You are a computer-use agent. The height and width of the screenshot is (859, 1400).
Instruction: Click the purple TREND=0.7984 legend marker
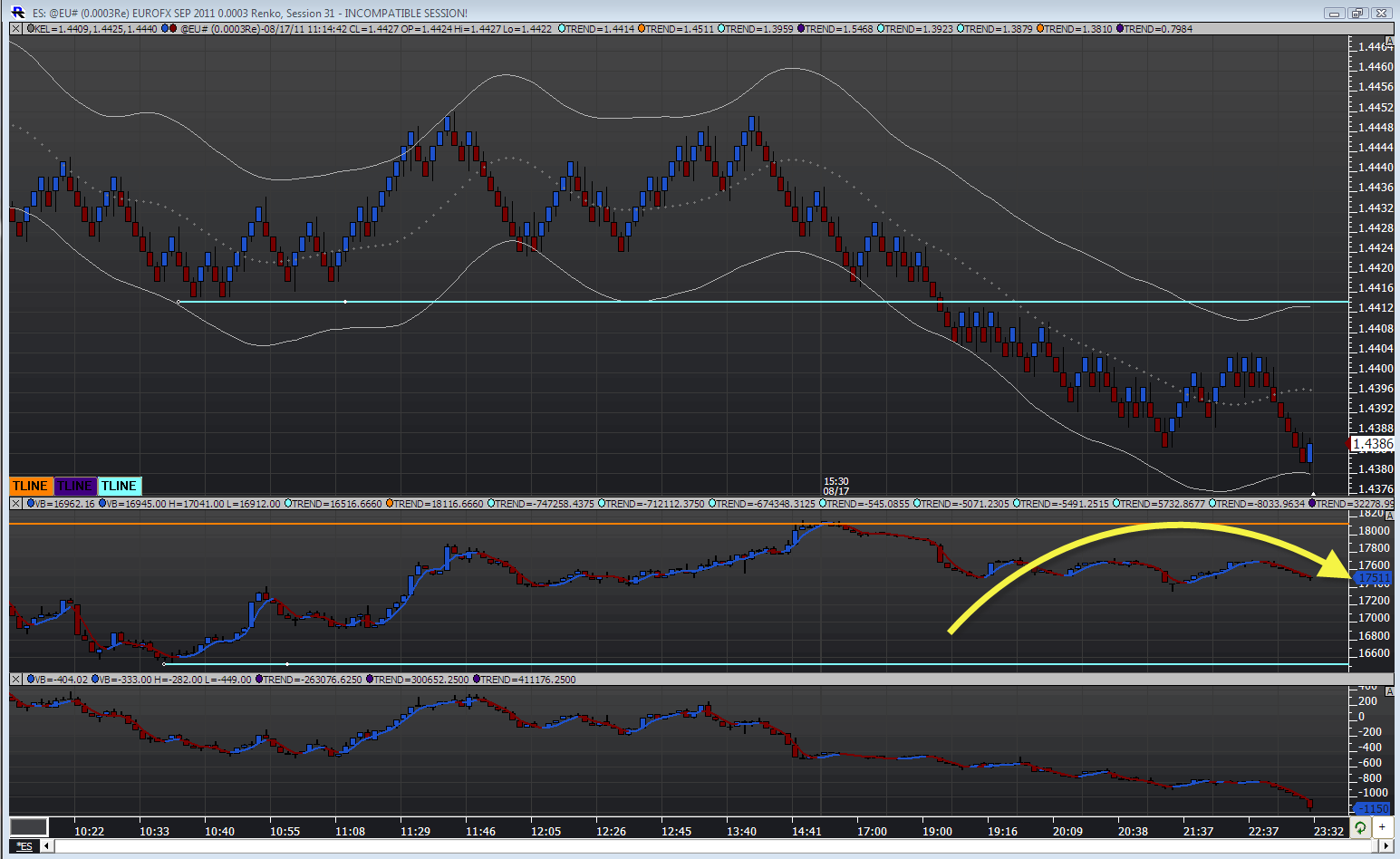tap(1120, 29)
